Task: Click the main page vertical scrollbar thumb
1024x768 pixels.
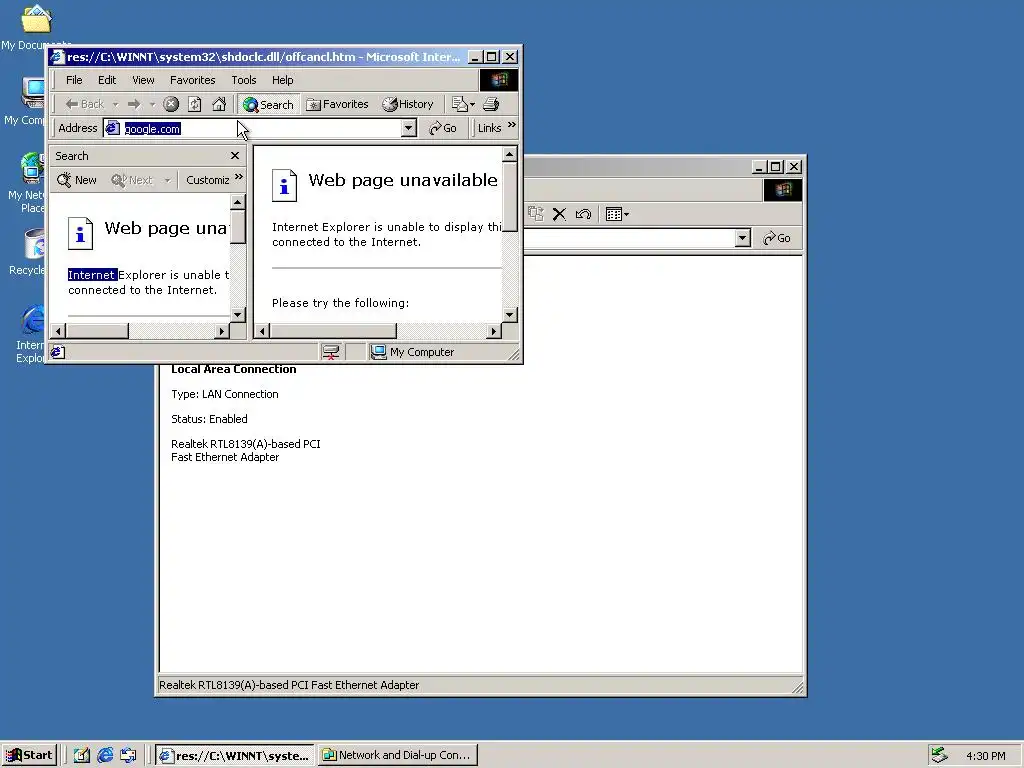Action: coord(510,197)
